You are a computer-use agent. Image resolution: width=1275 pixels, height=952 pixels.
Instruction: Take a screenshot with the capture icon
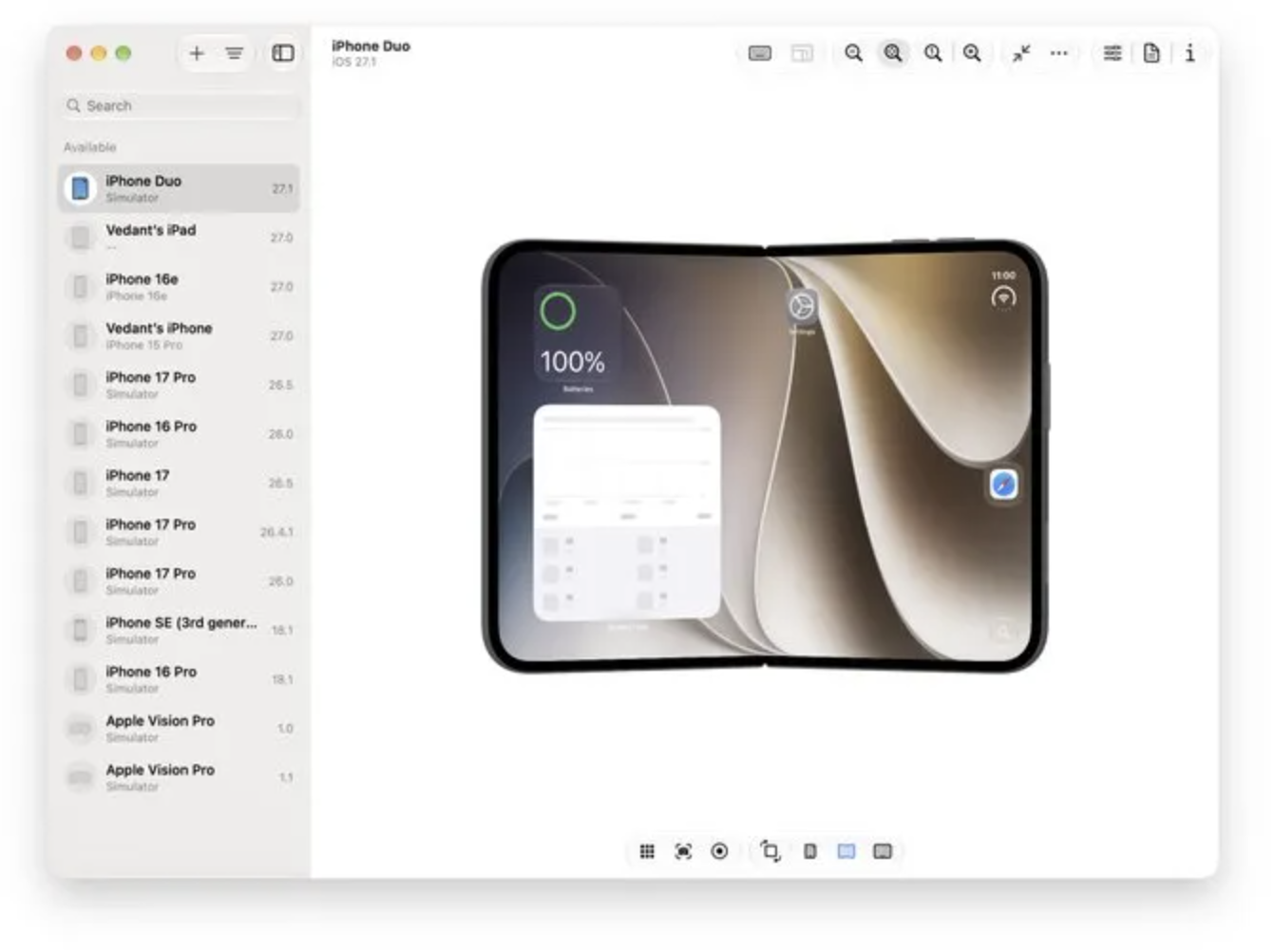[683, 851]
